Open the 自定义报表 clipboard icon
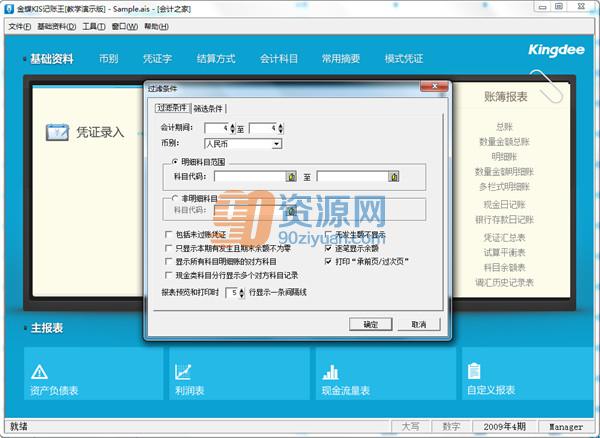 pos(474,371)
